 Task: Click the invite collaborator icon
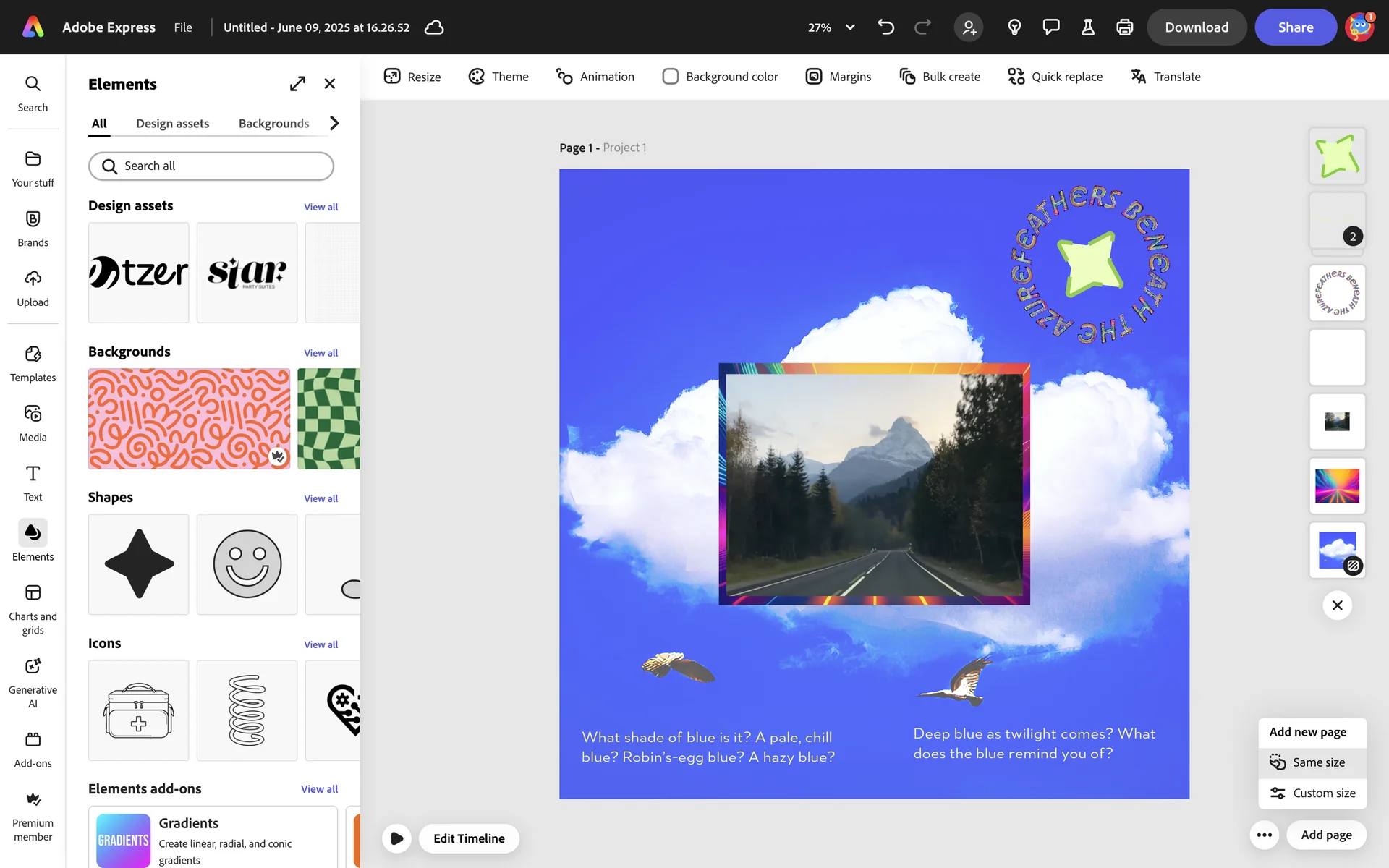(x=969, y=27)
